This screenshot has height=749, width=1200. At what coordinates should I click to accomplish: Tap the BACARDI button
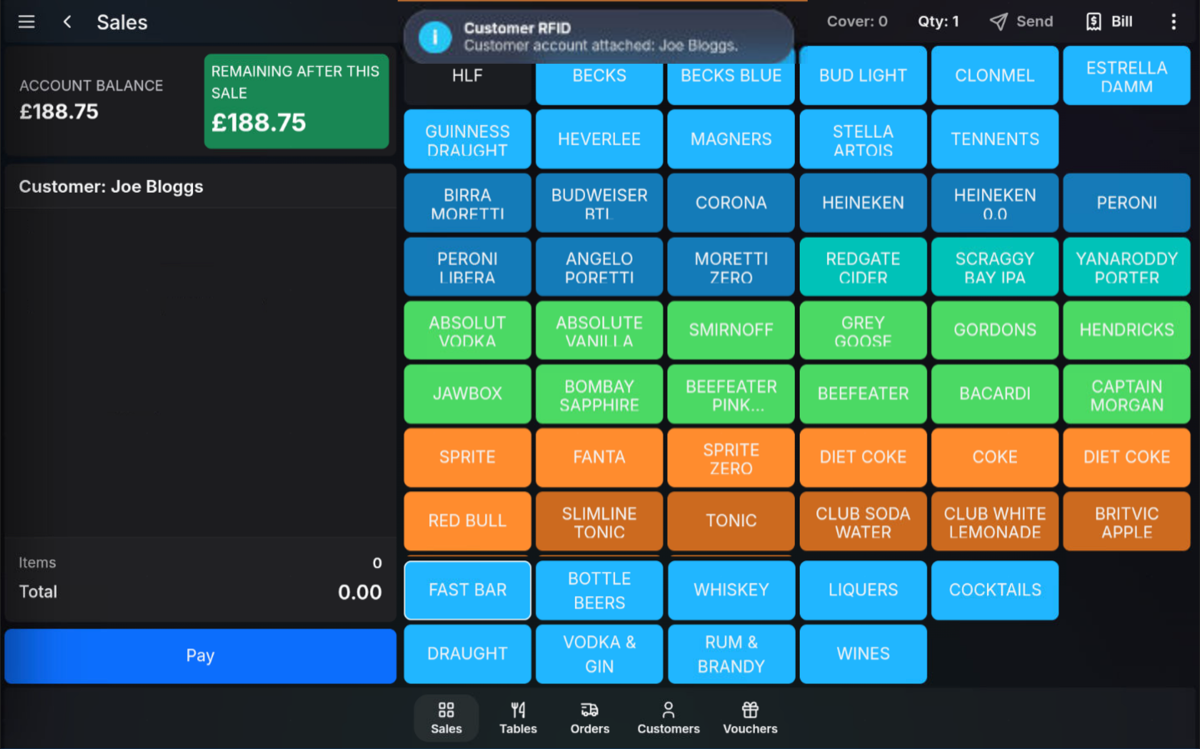coord(995,394)
